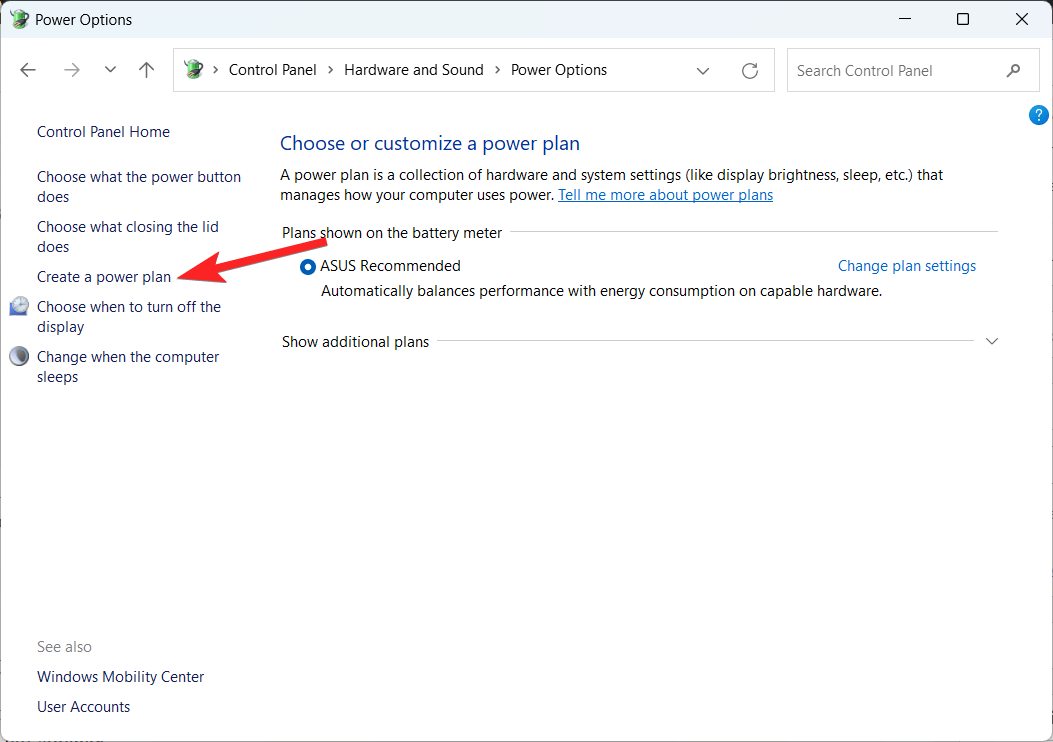The width and height of the screenshot is (1053, 742).
Task: Open the Help question mark icon
Action: click(x=1038, y=114)
